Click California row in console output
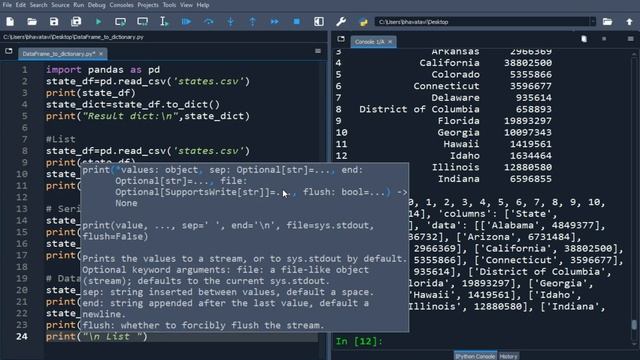The height and width of the screenshot is (360, 640). (x=444, y=63)
